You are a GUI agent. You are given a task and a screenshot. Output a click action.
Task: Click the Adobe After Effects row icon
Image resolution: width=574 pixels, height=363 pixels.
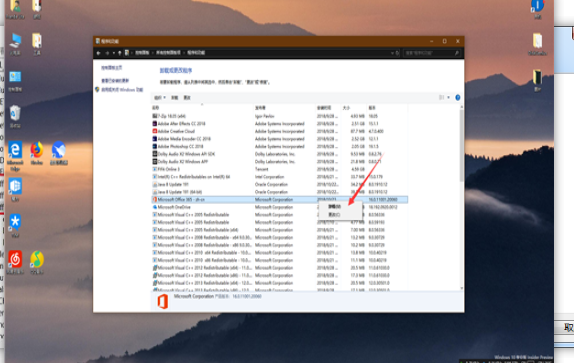coord(154,124)
